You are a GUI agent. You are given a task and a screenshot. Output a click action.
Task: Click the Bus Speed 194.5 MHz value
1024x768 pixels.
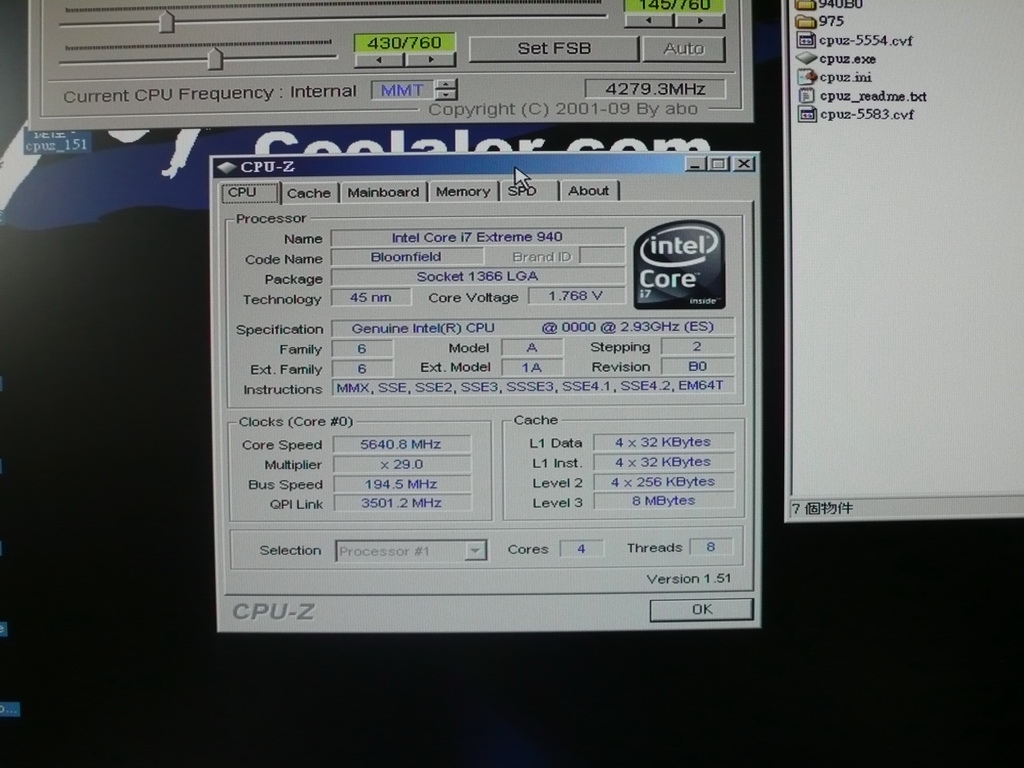pyautogui.click(x=401, y=484)
